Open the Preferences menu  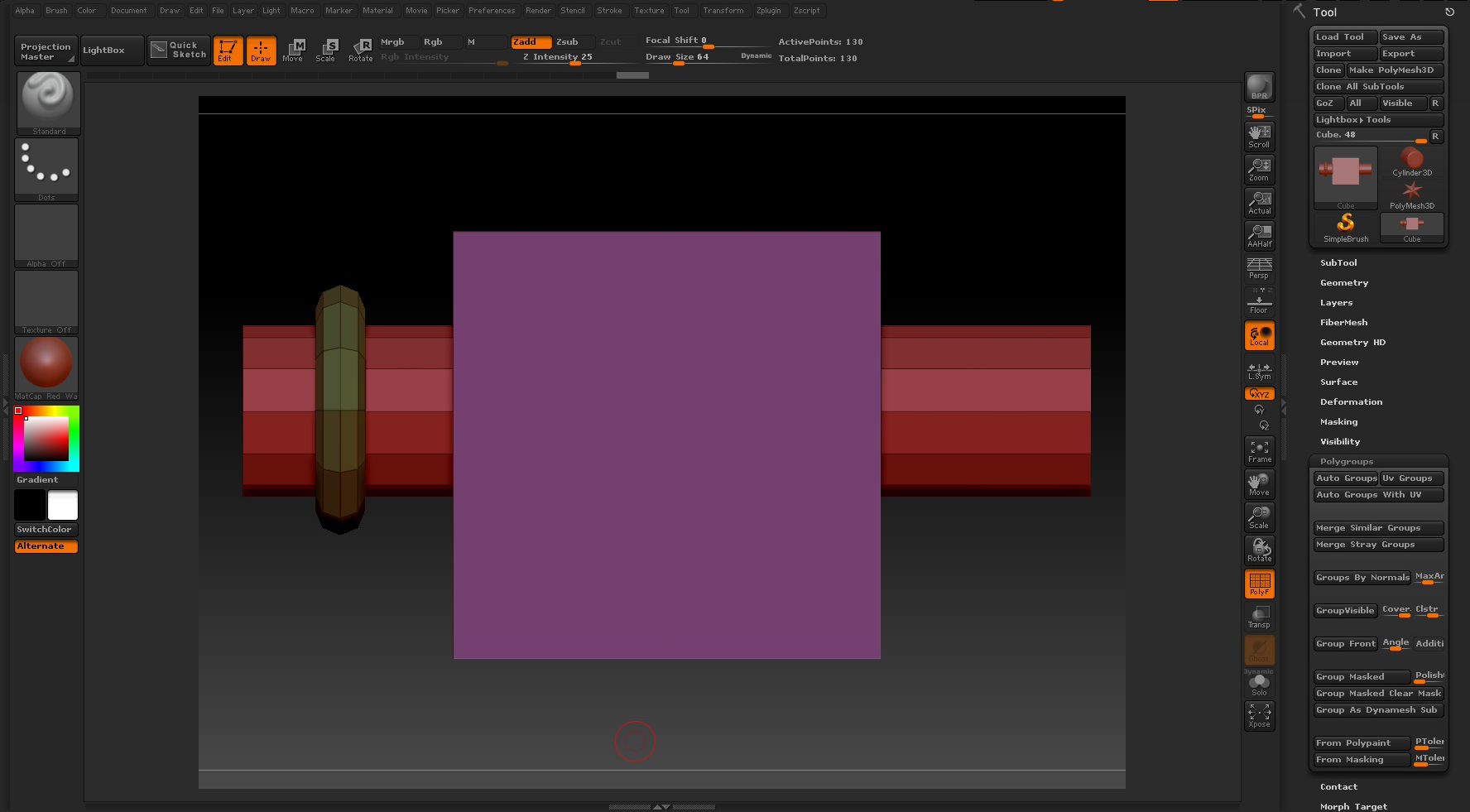pos(492,11)
